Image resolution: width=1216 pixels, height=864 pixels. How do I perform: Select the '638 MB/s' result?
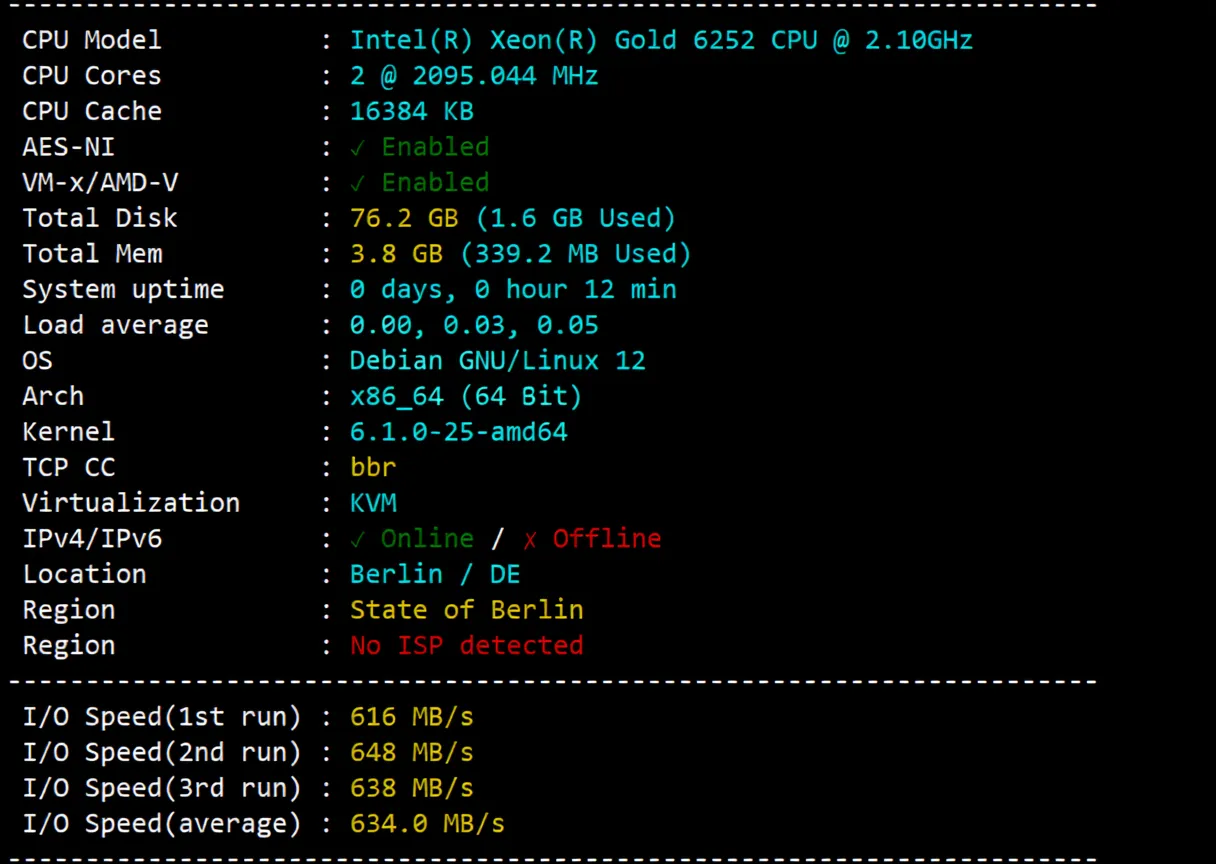(x=411, y=788)
